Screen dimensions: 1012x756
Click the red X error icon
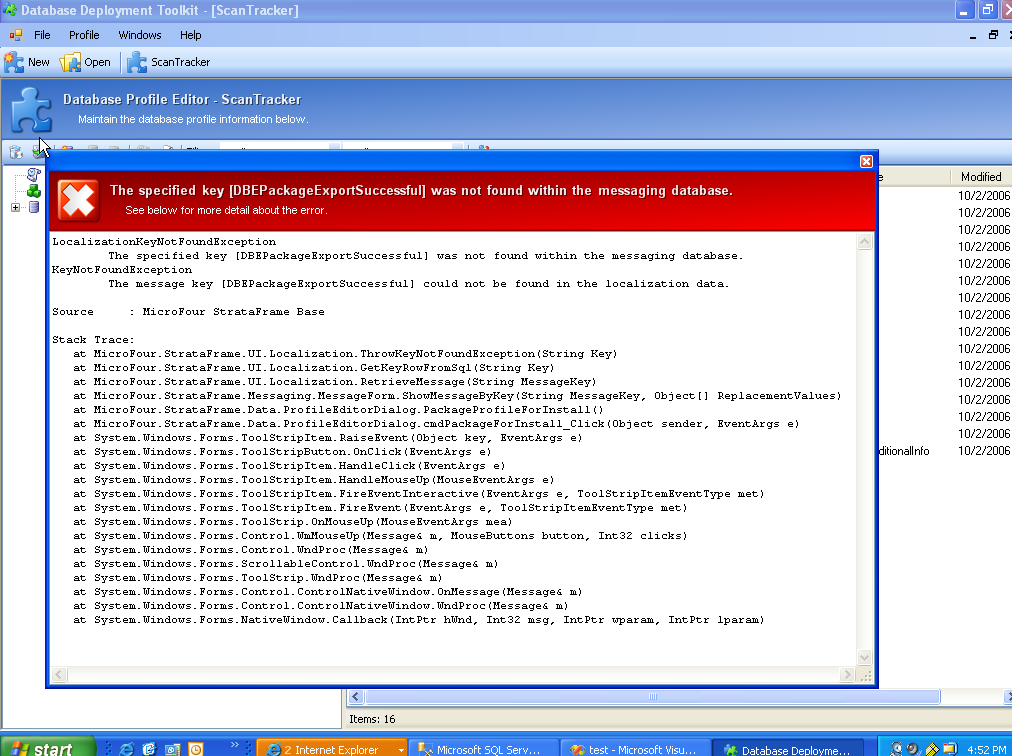78,199
